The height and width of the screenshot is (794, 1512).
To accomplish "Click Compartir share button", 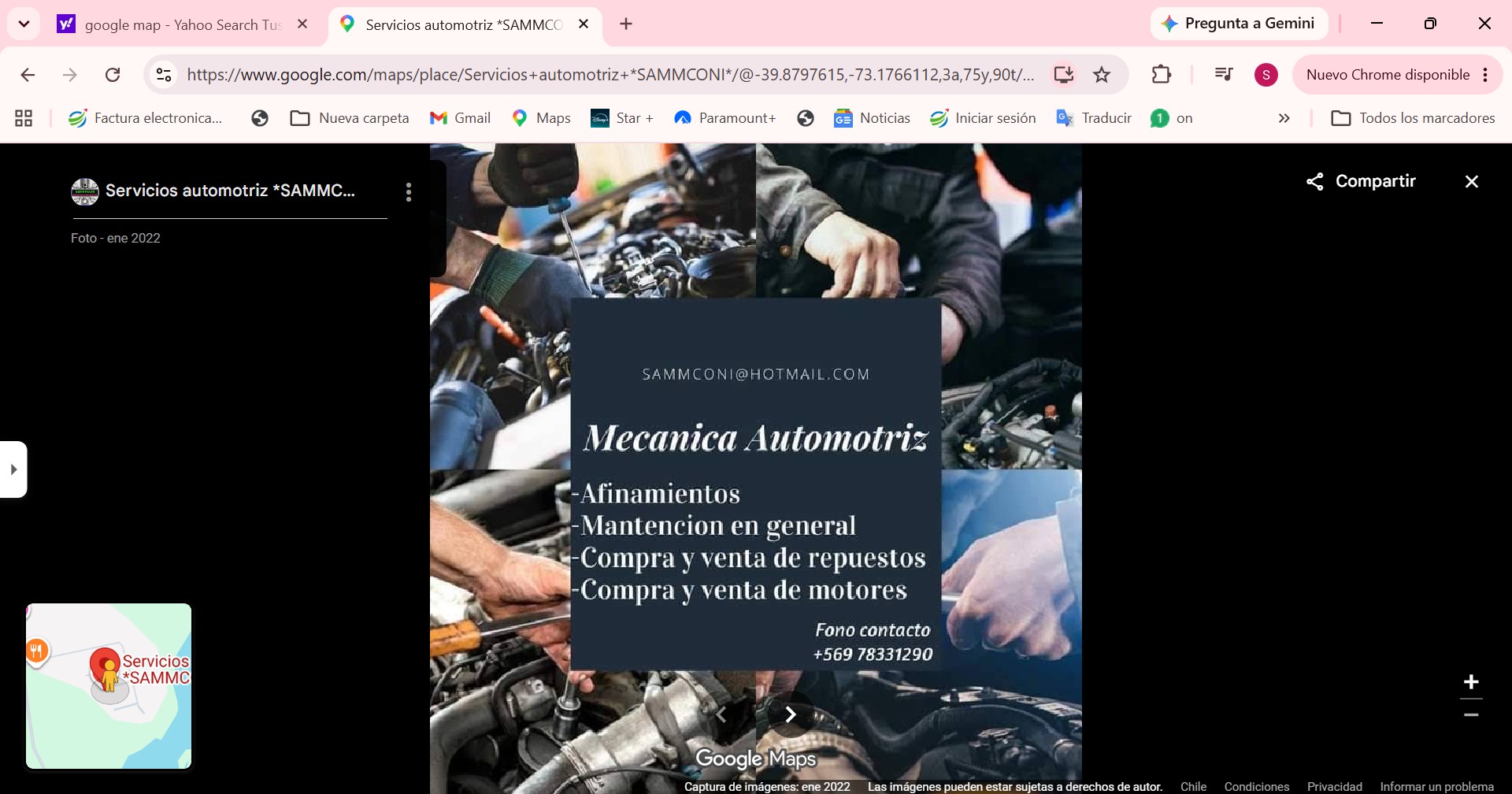I will (1361, 181).
